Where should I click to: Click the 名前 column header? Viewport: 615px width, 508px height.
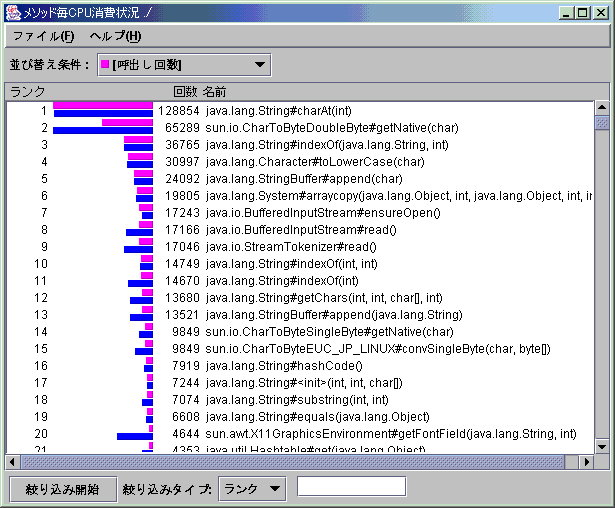click(214, 92)
